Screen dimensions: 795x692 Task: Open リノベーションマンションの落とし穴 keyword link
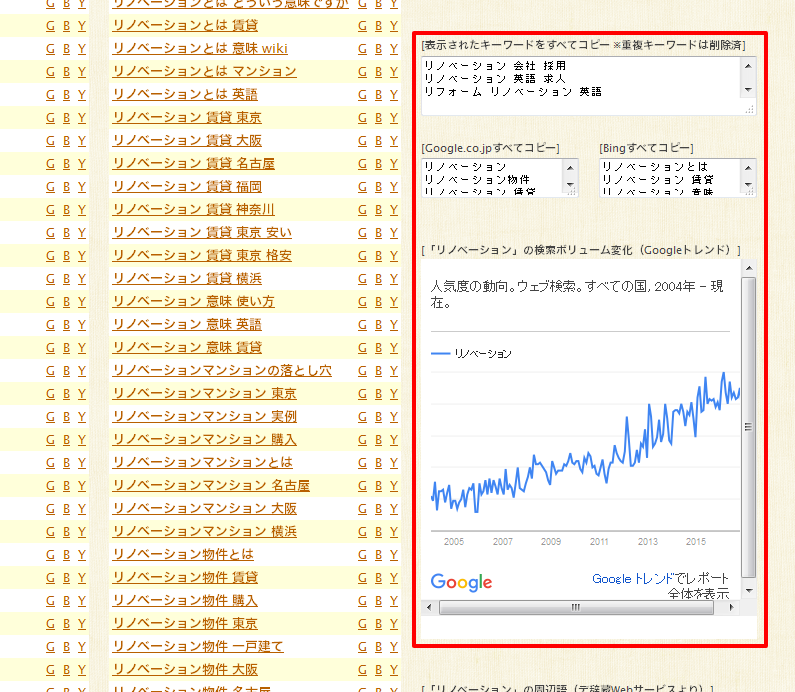click(222, 371)
